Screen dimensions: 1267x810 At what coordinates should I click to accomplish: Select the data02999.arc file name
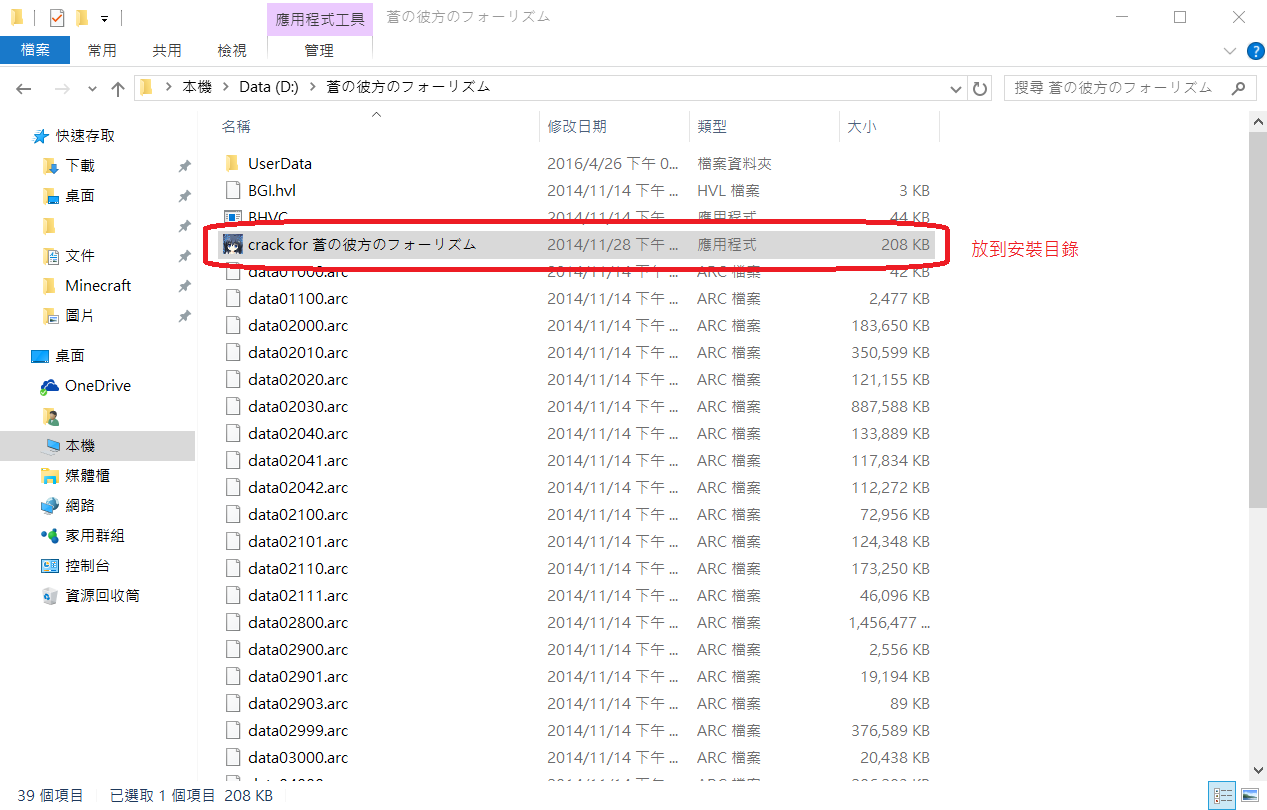pyautogui.click(x=298, y=730)
